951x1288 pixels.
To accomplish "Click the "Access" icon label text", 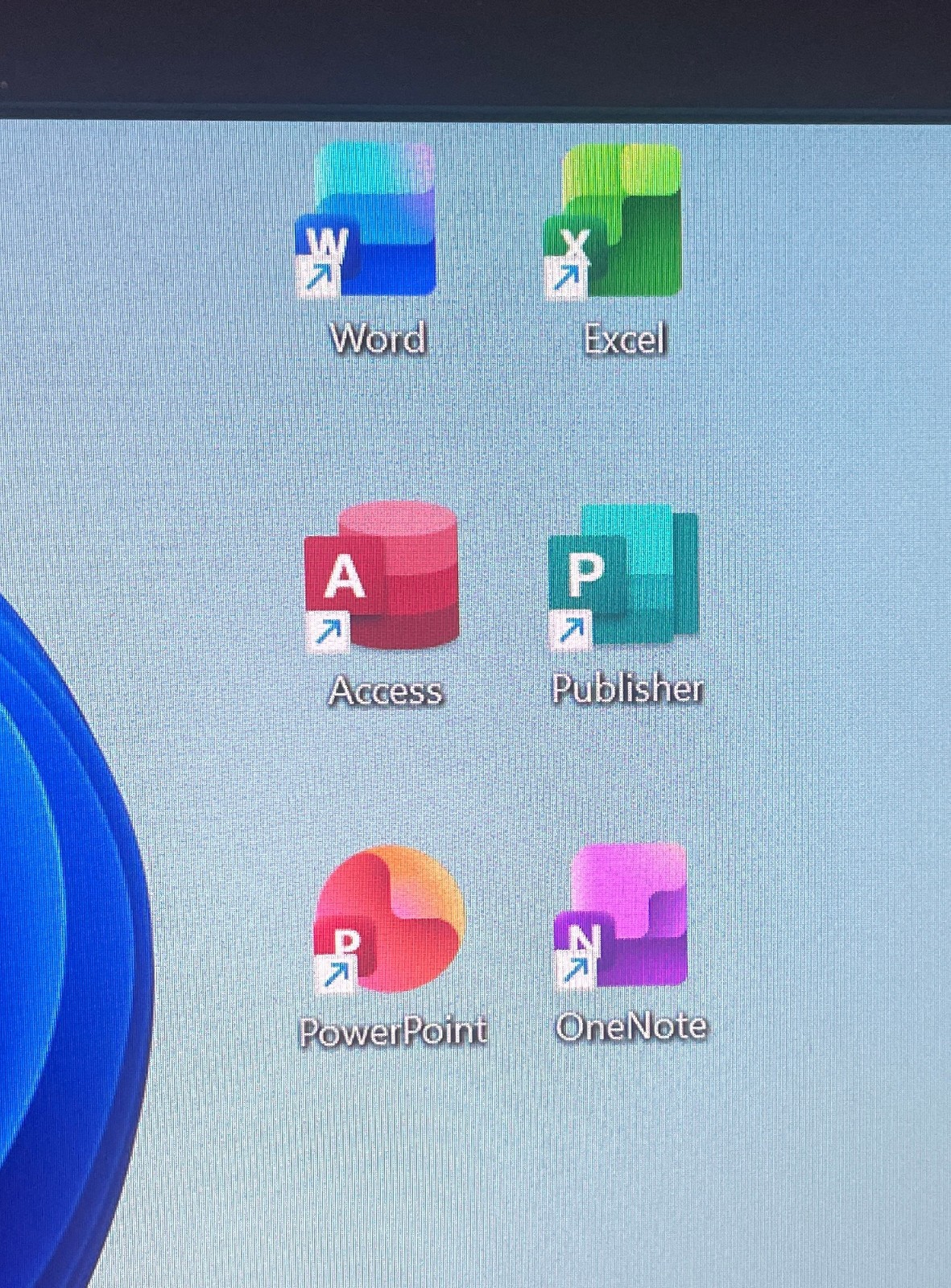I will [387, 691].
